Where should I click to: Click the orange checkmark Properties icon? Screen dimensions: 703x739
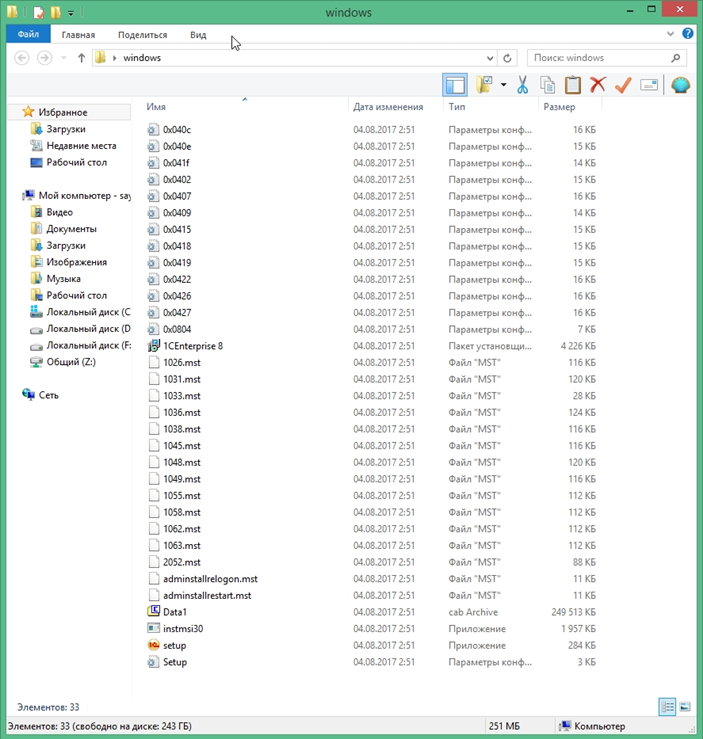tap(623, 85)
